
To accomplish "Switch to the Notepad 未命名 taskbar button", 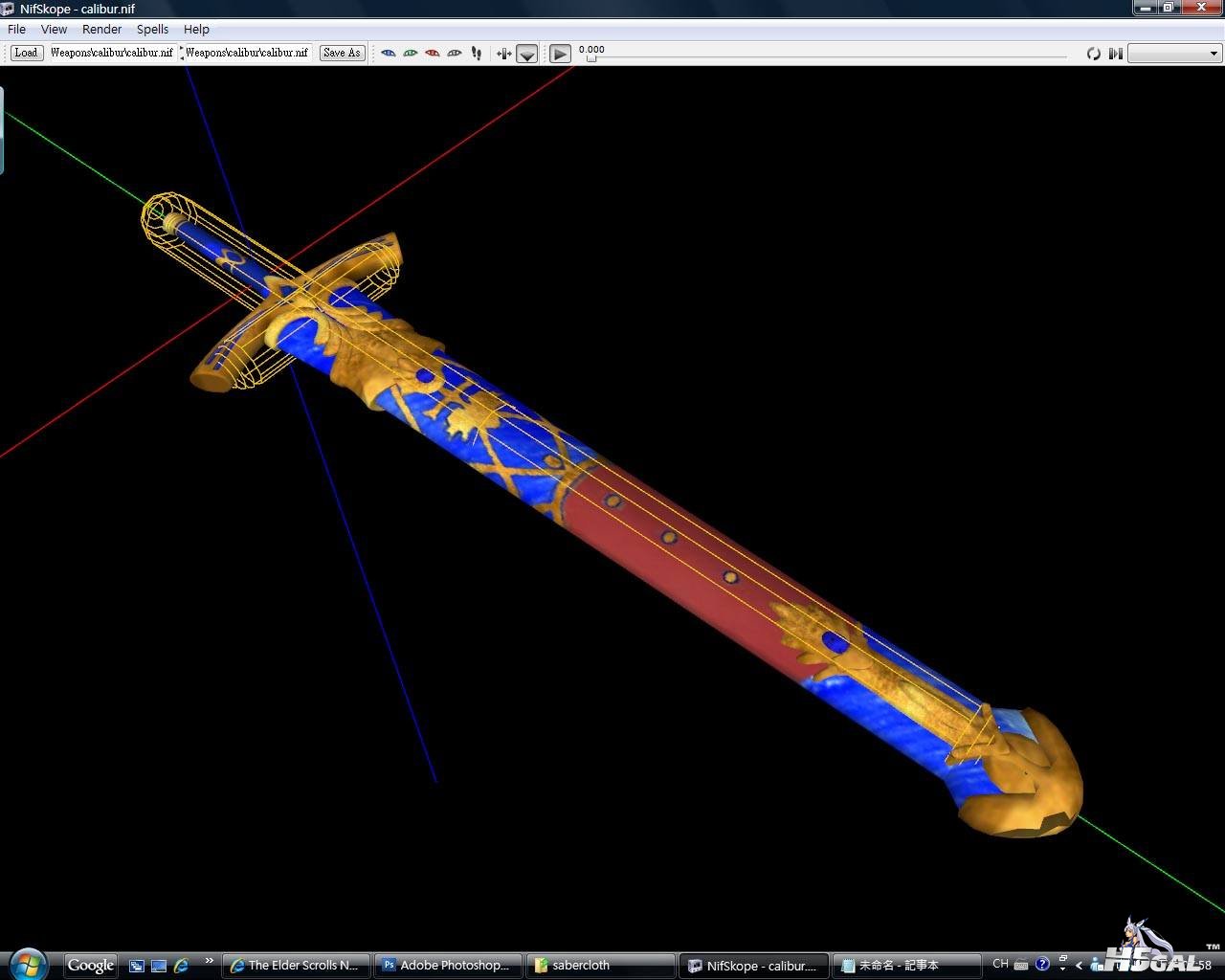I will 906,966.
